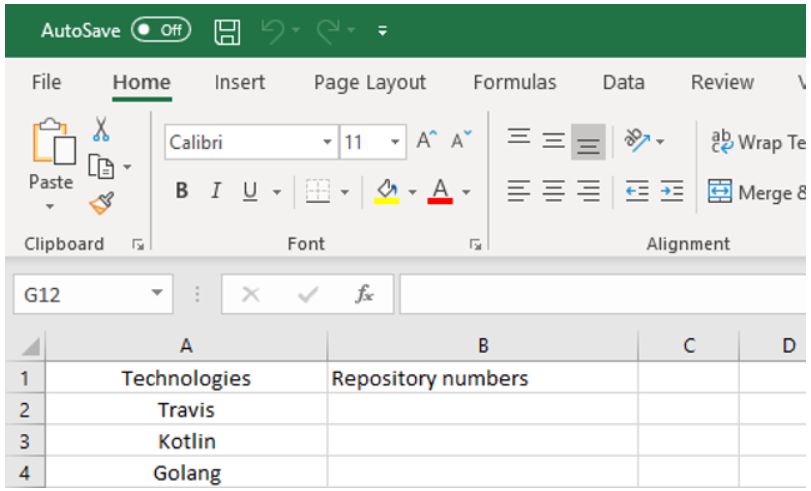Image resolution: width=811 pixels, height=491 pixels.
Task: Switch to the Insert tab
Action: (x=239, y=82)
